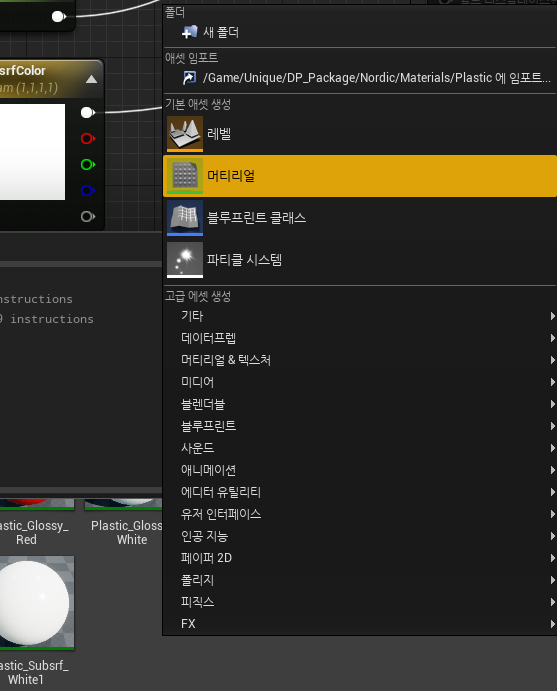Expand the 미디어 submenu
Image resolution: width=557 pixels, height=691 pixels.
pos(360,382)
